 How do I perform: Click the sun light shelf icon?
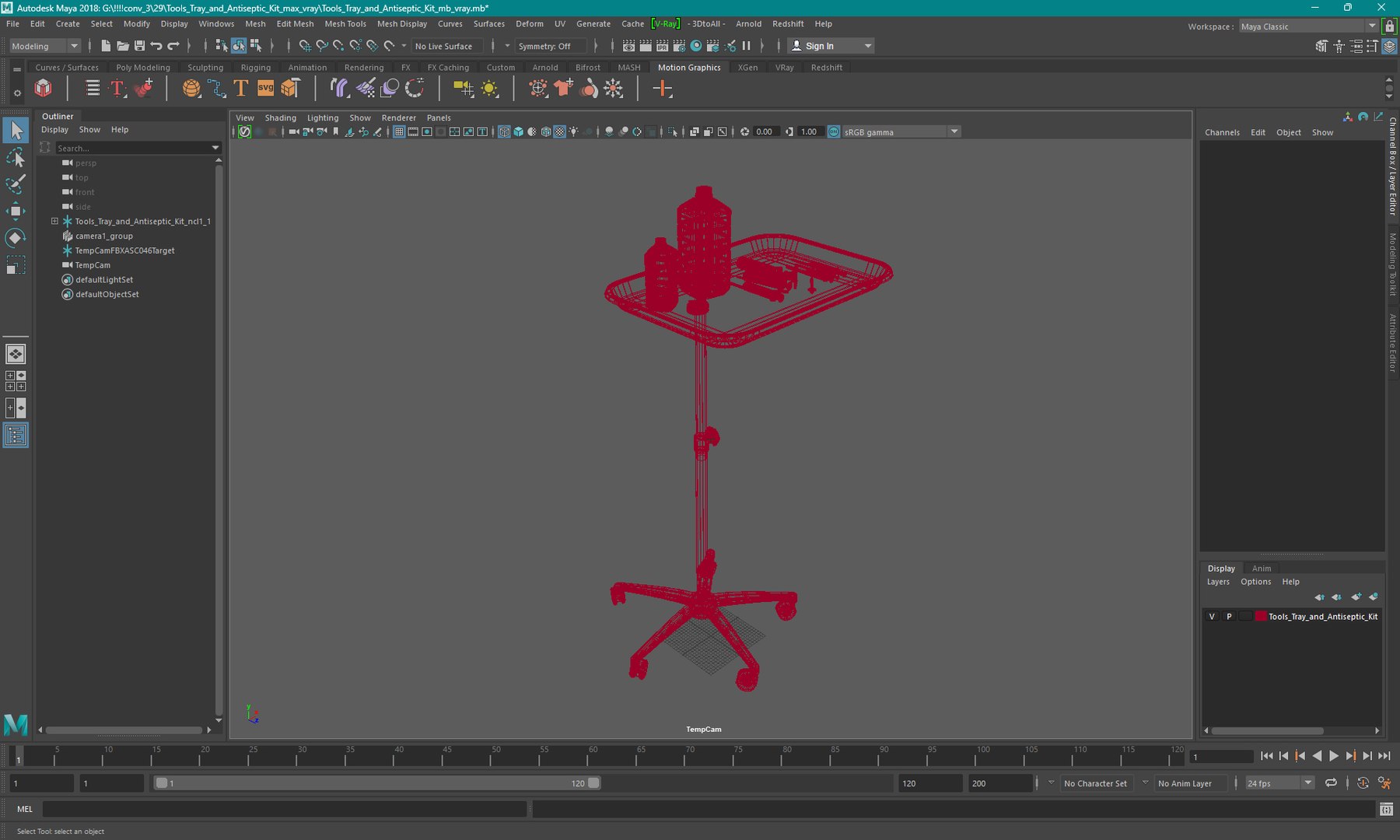click(x=489, y=89)
